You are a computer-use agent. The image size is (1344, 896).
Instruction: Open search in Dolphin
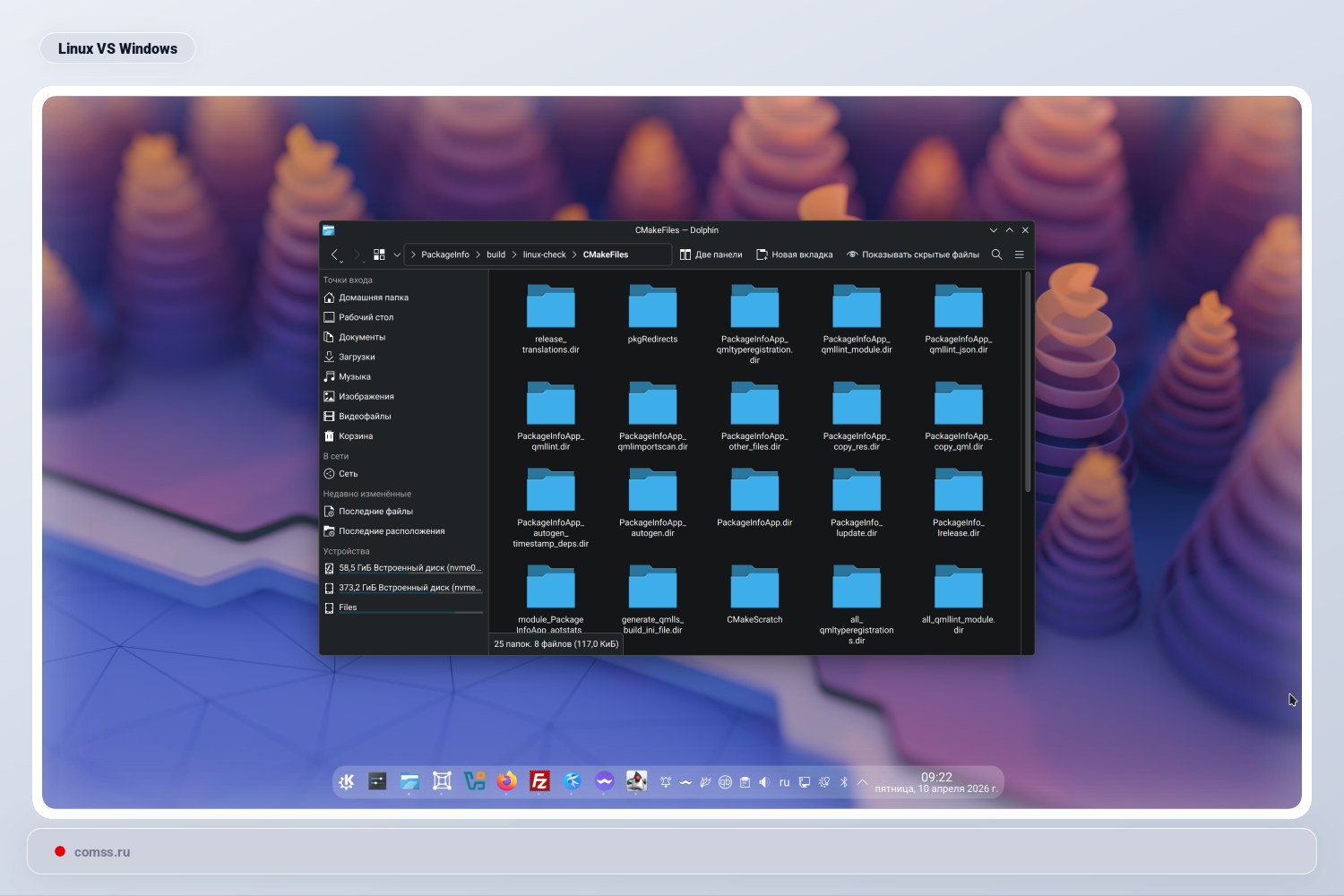[x=996, y=254]
